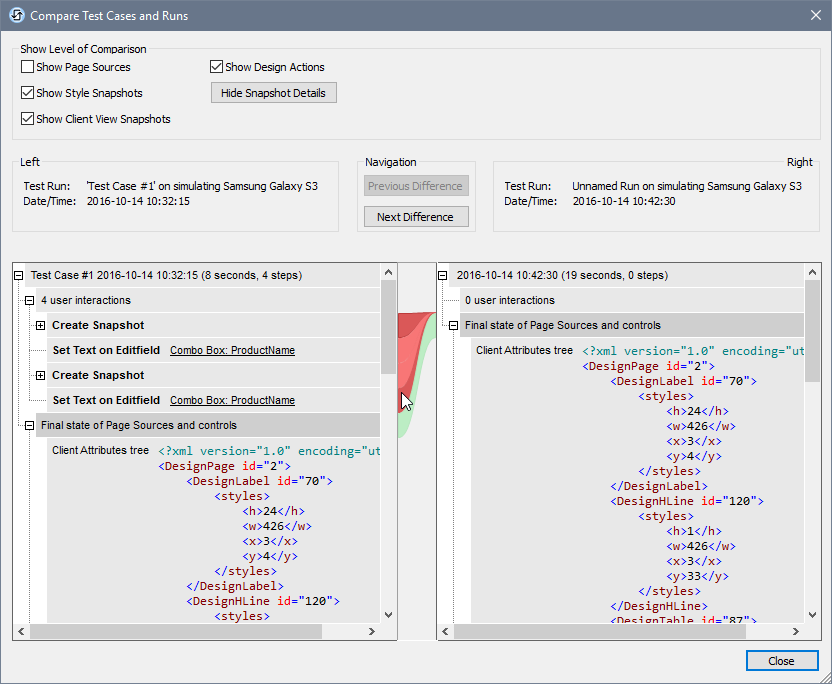Open the first 'Combo Box: ProductName' link
The height and width of the screenshot is (684, 832).
pos(232,350)
